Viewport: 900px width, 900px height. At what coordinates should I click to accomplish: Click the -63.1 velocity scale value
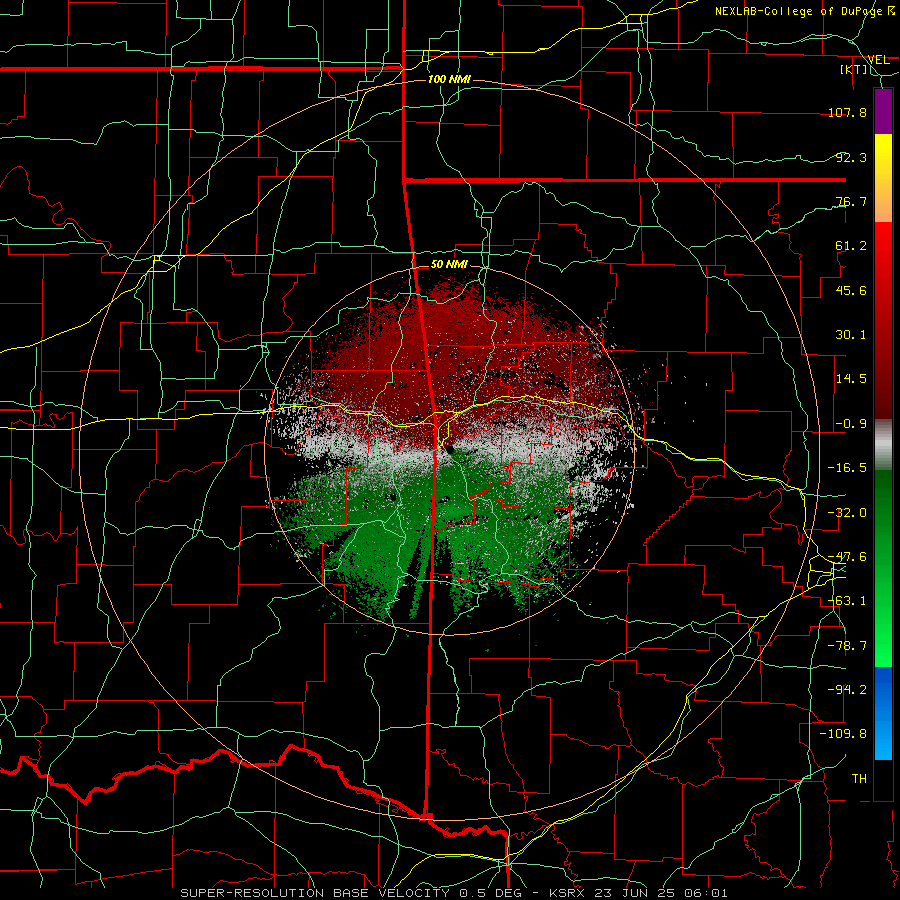pyautogui.click(x=847, y=601)
